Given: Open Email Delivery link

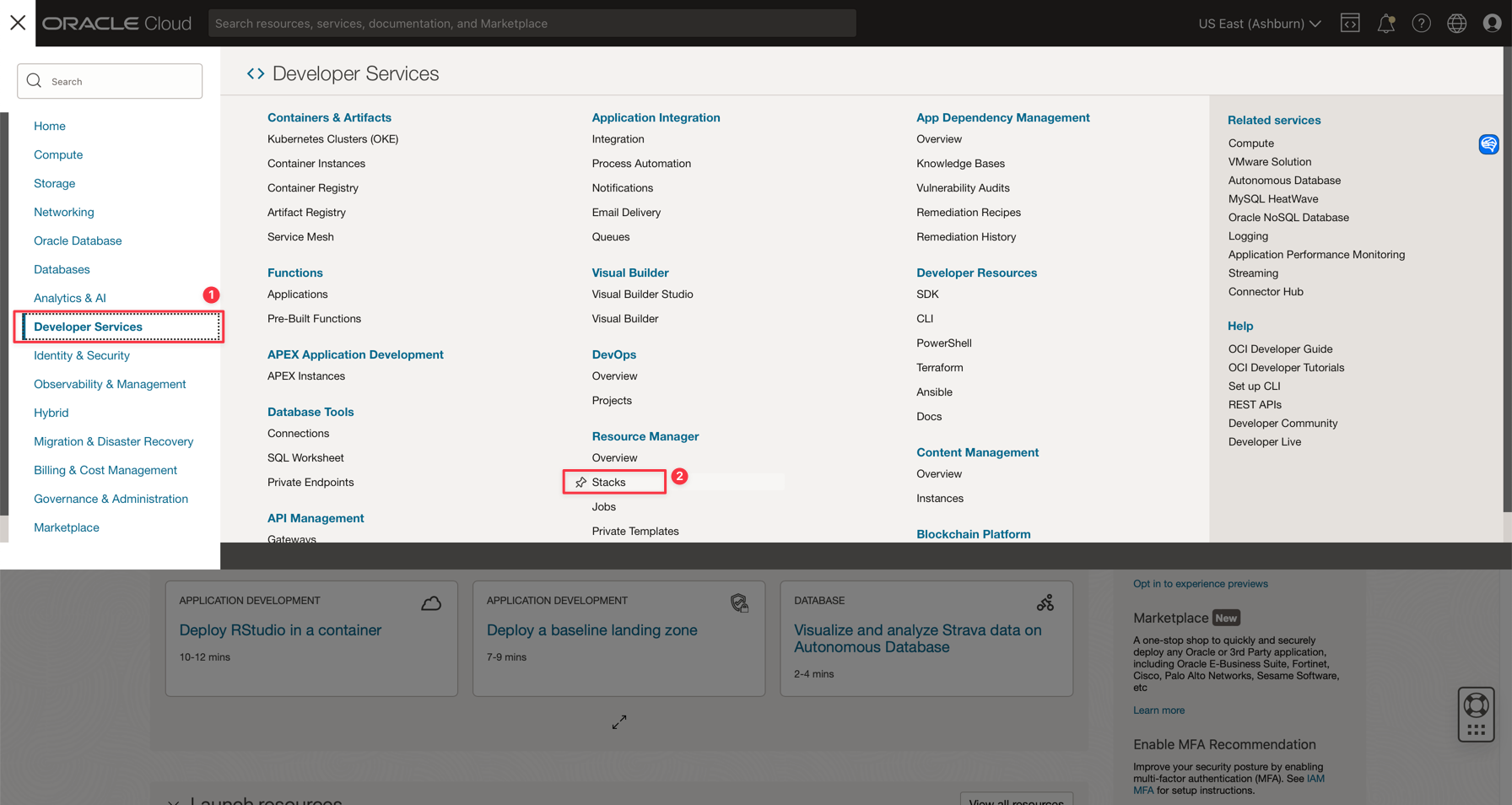Looking at the screenshot, I should pos(626,213).
